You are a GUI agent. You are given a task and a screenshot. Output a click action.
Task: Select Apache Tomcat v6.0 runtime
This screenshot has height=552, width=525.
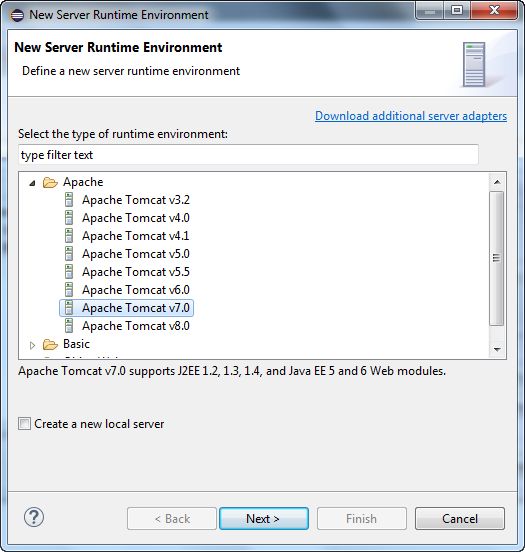click(136, 290)
